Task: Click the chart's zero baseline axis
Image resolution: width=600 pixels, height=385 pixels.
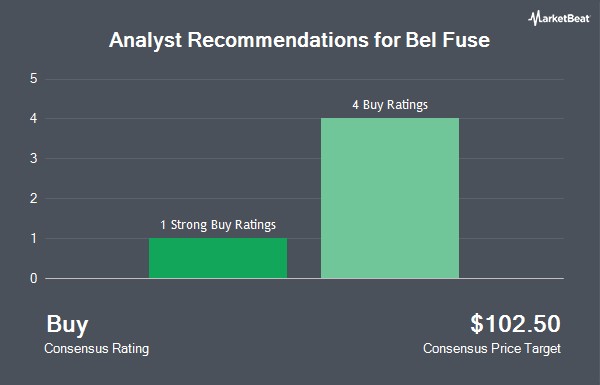Action: tap(305, 278)
